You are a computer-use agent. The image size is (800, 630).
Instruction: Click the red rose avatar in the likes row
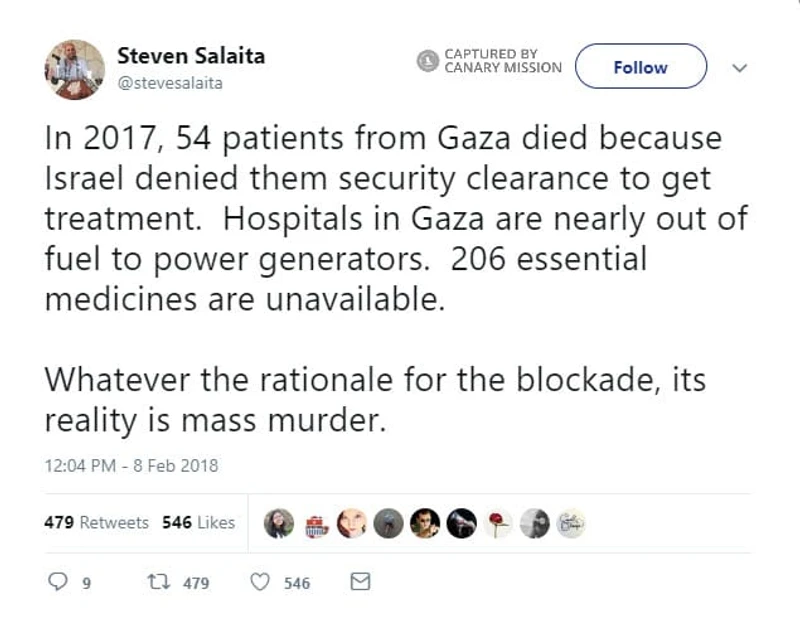coord(495,523)
